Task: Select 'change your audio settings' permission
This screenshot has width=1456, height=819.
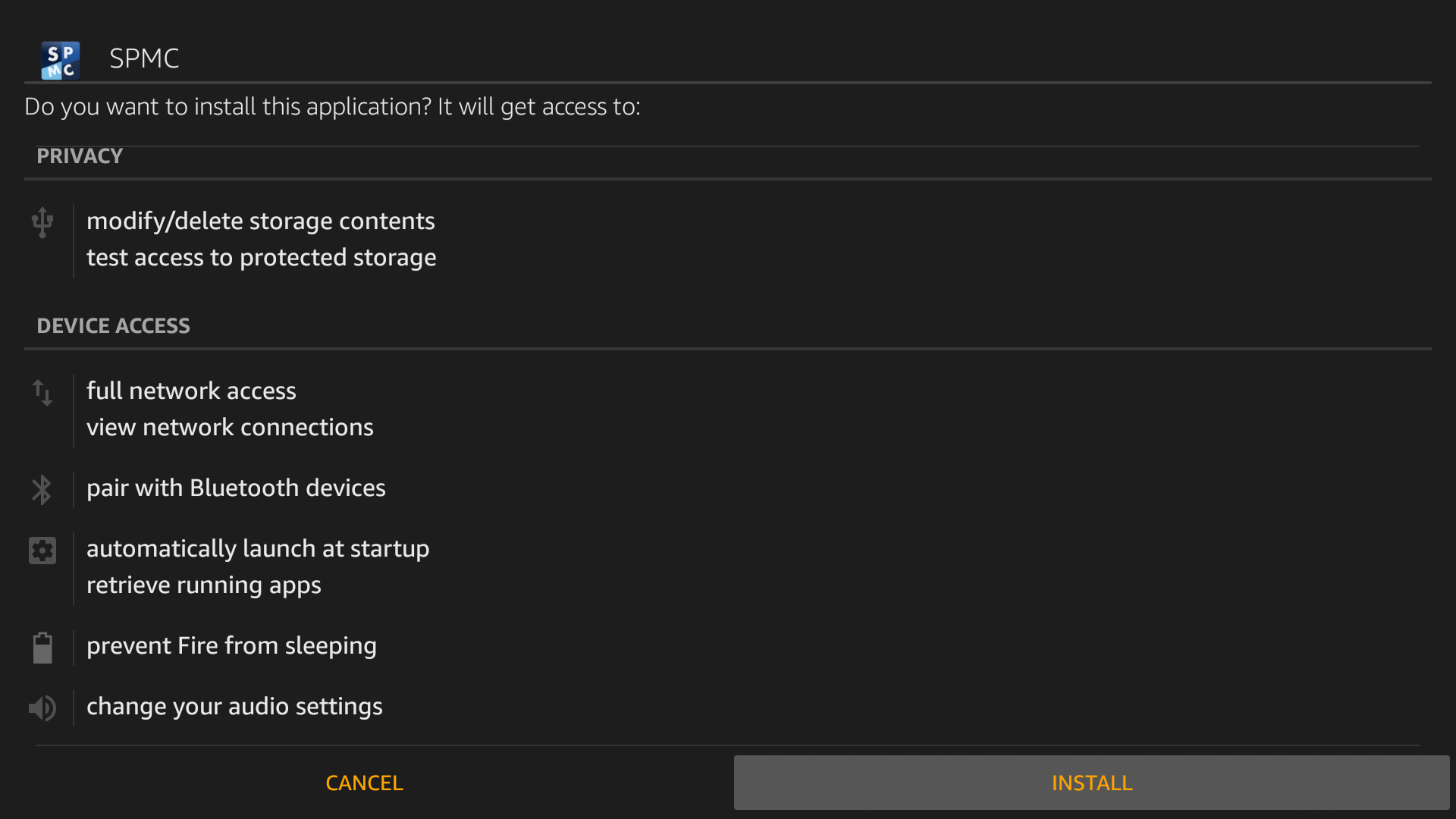Action: (234, 706)
